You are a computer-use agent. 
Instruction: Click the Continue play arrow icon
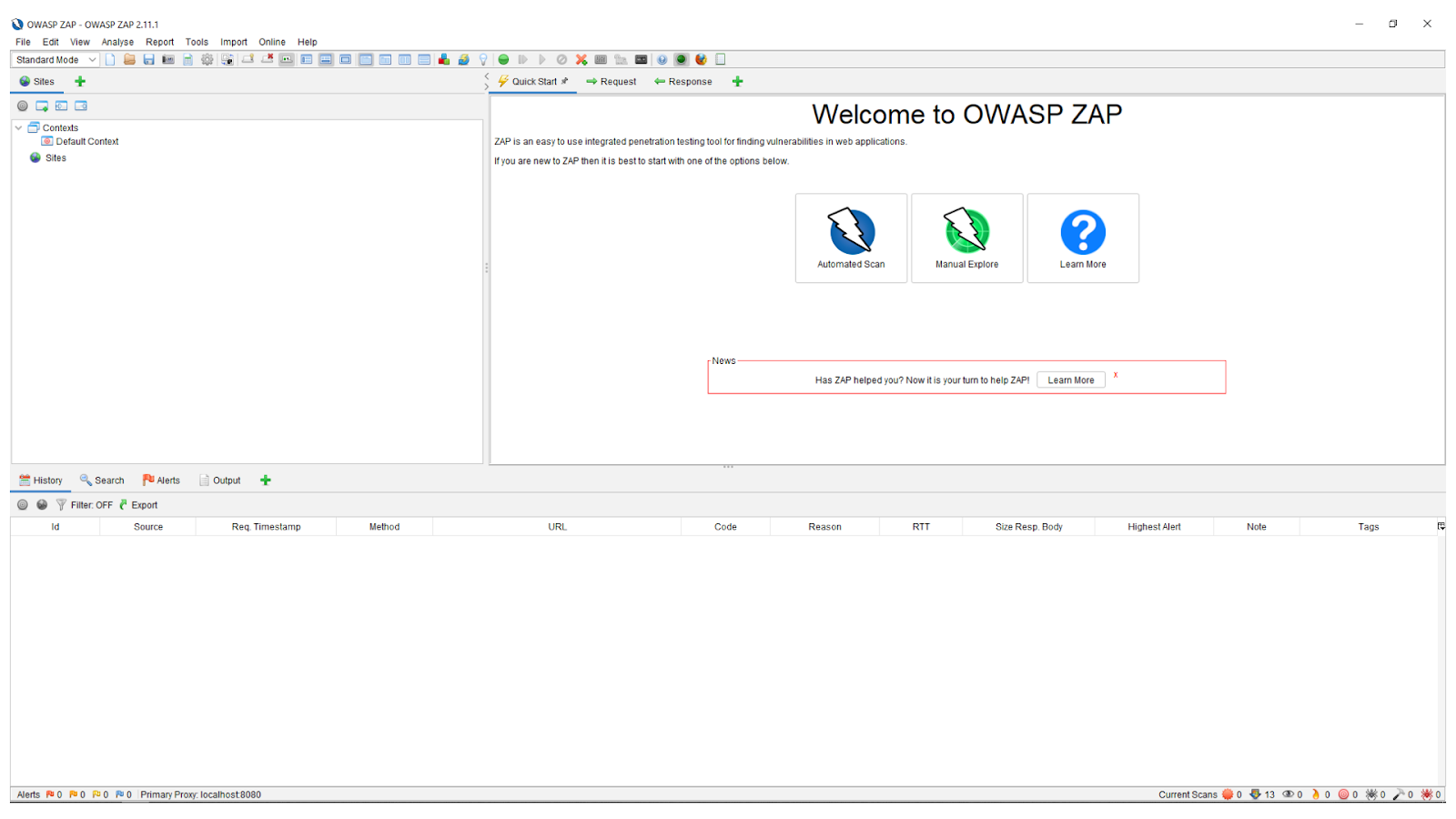(542, 59)
